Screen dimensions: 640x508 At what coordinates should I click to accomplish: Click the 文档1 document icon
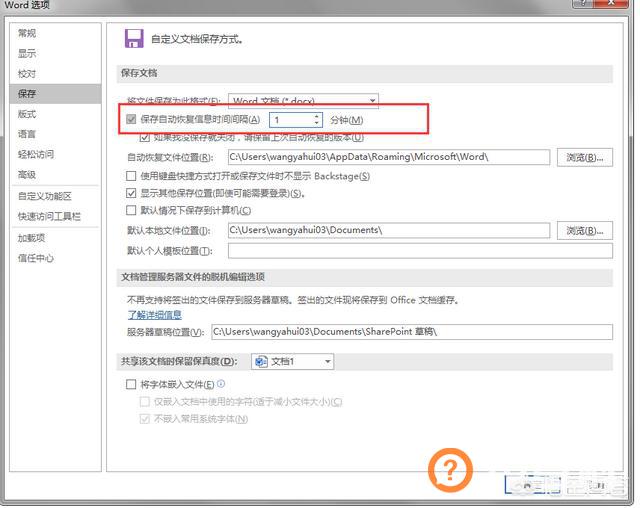coord(261,362)
